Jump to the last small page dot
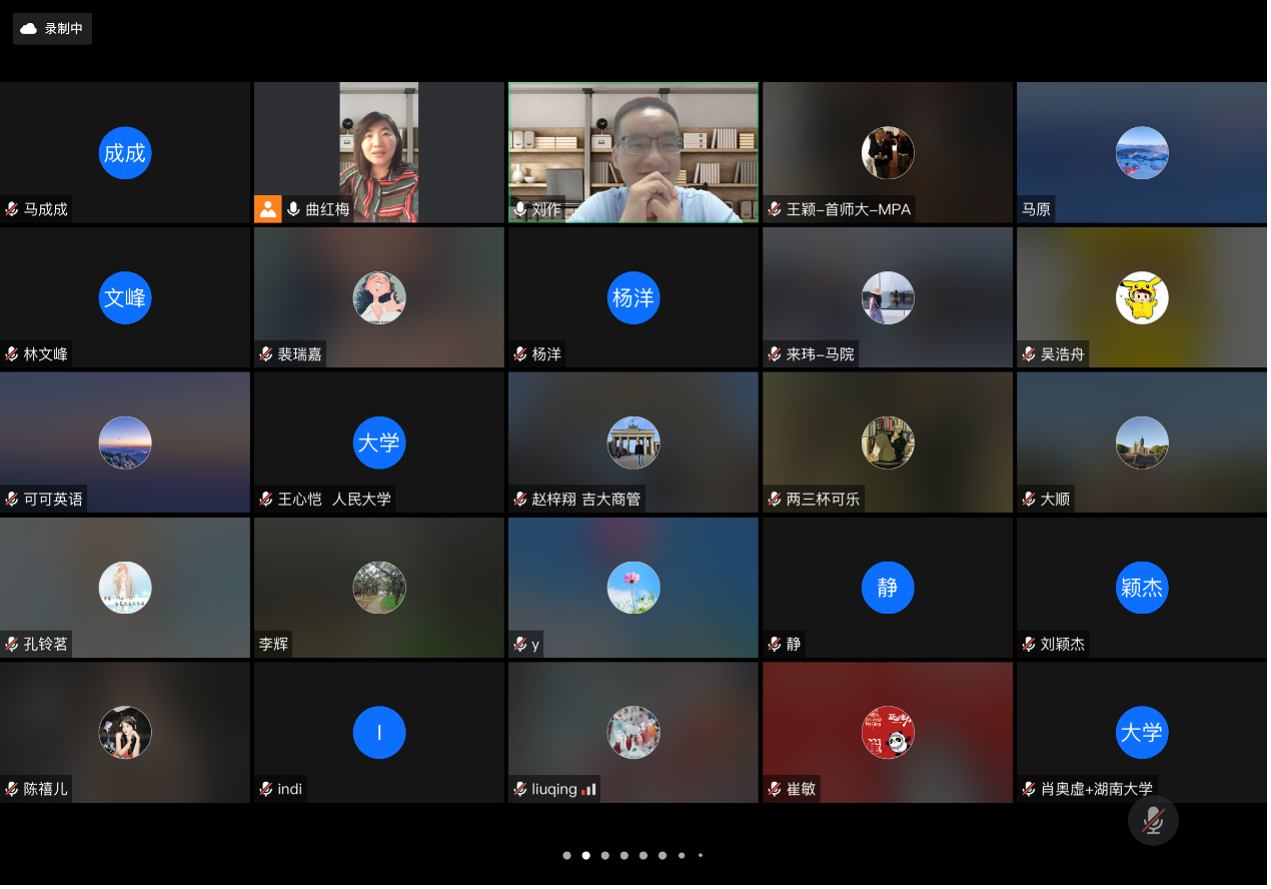 700,856
